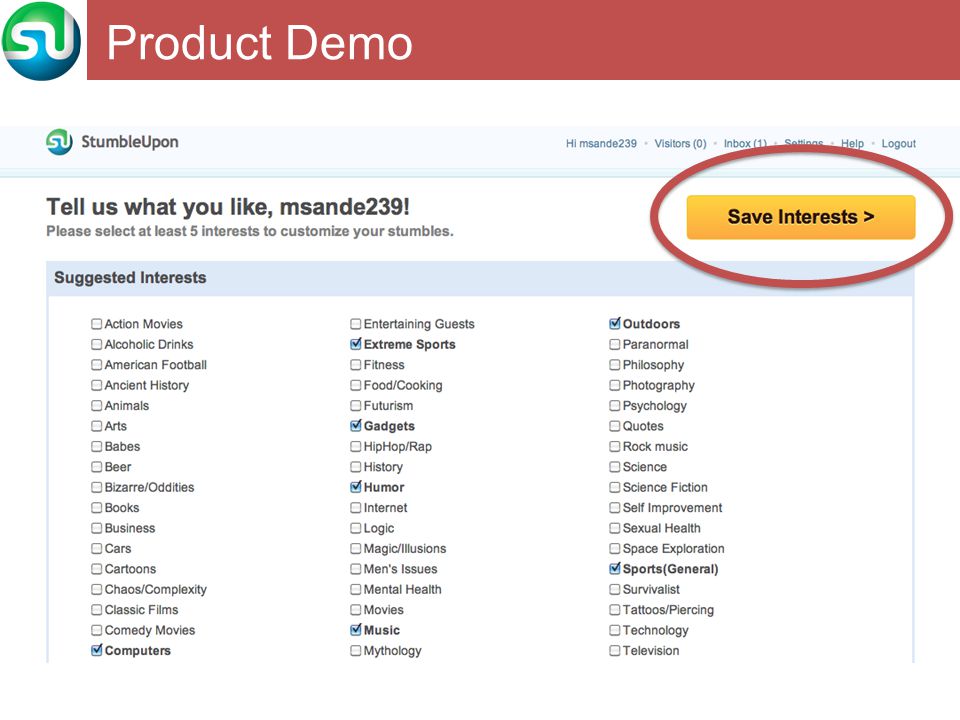This screenshot has width=960, height=720.
Task: Uncheck the Sports(General) checkbox
Action: pyautogui.click(x=615, y=569)
